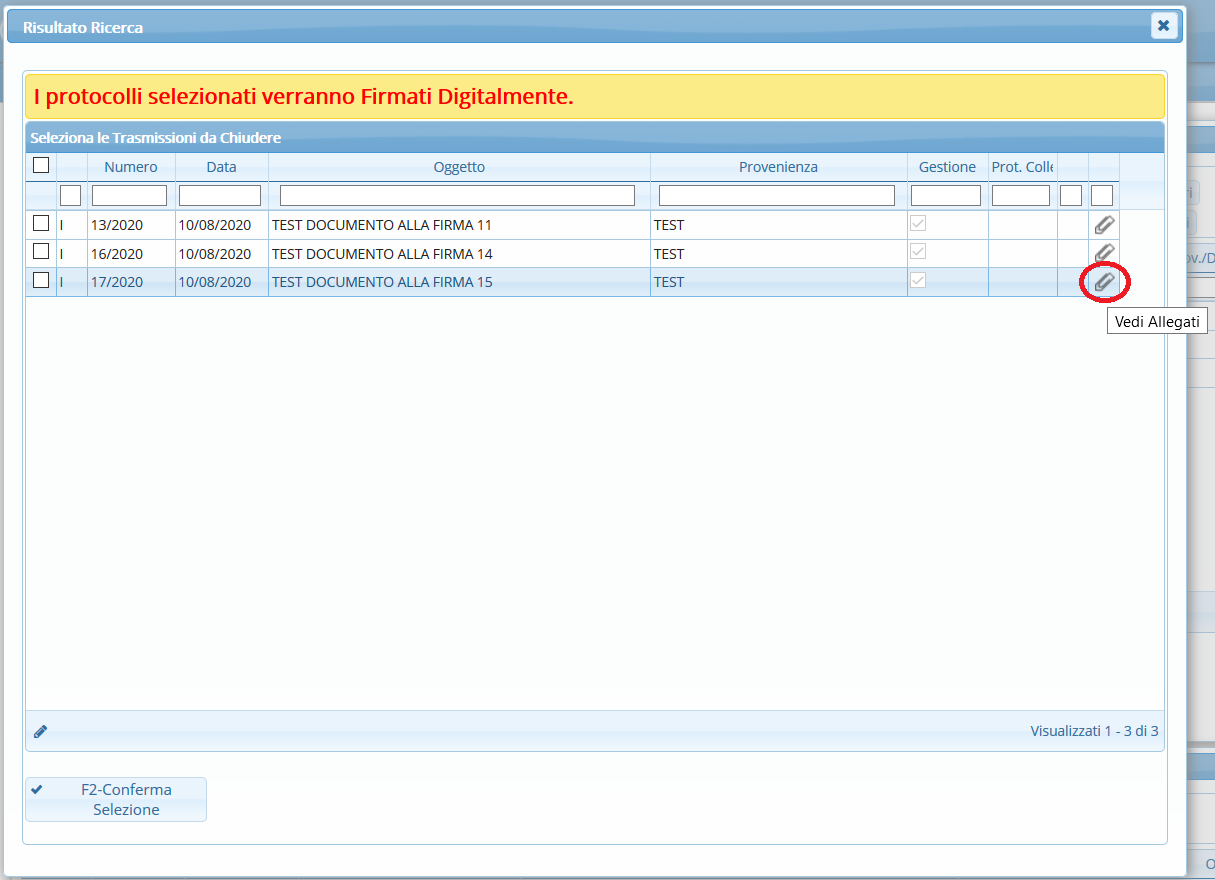Open row TEST DOCUMENTO ALLA FIRMA 14
The image size is (1215, 880).
(x=382, y=254)
